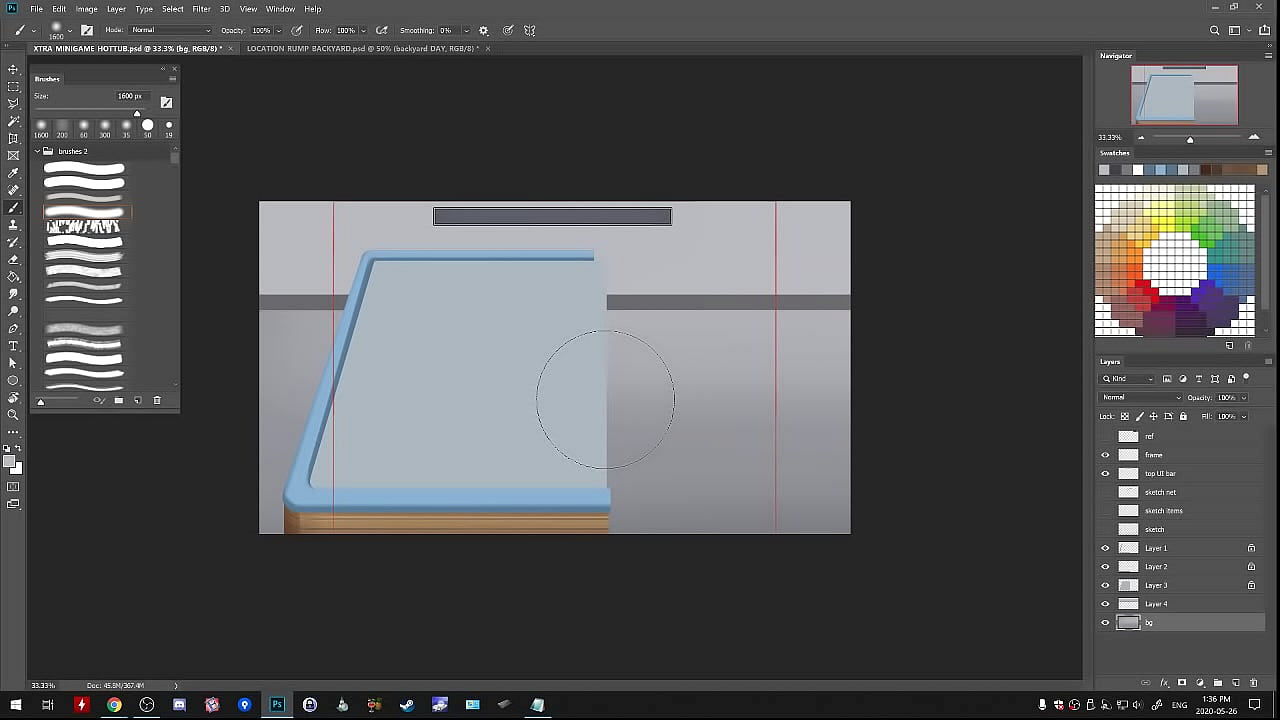Image resolution: width=1280 pixels, height=720 pixels.
Task: Select the top UI bar layer
Action: point(1160,473)
